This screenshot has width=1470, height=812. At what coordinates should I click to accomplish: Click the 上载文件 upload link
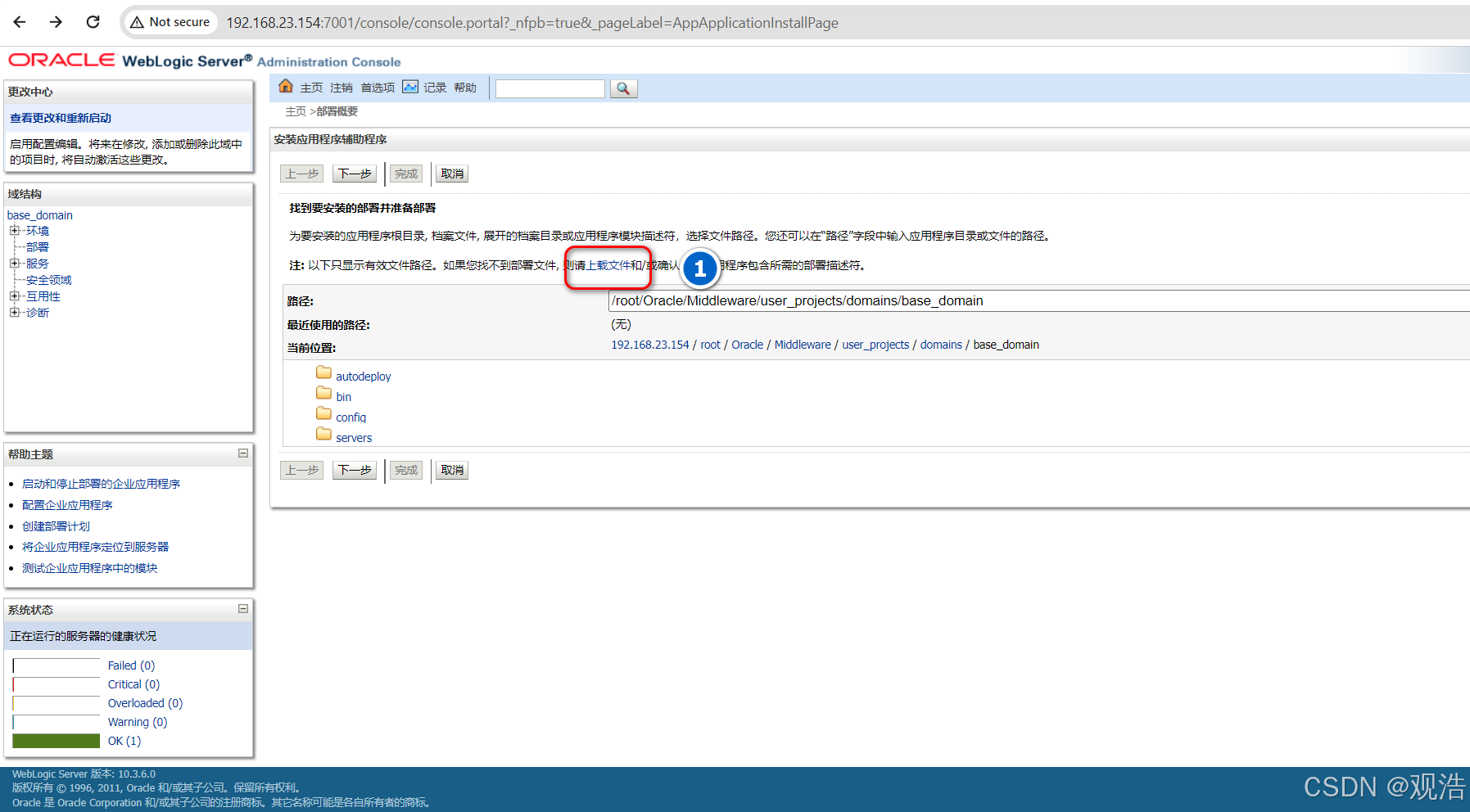[608, 265]
